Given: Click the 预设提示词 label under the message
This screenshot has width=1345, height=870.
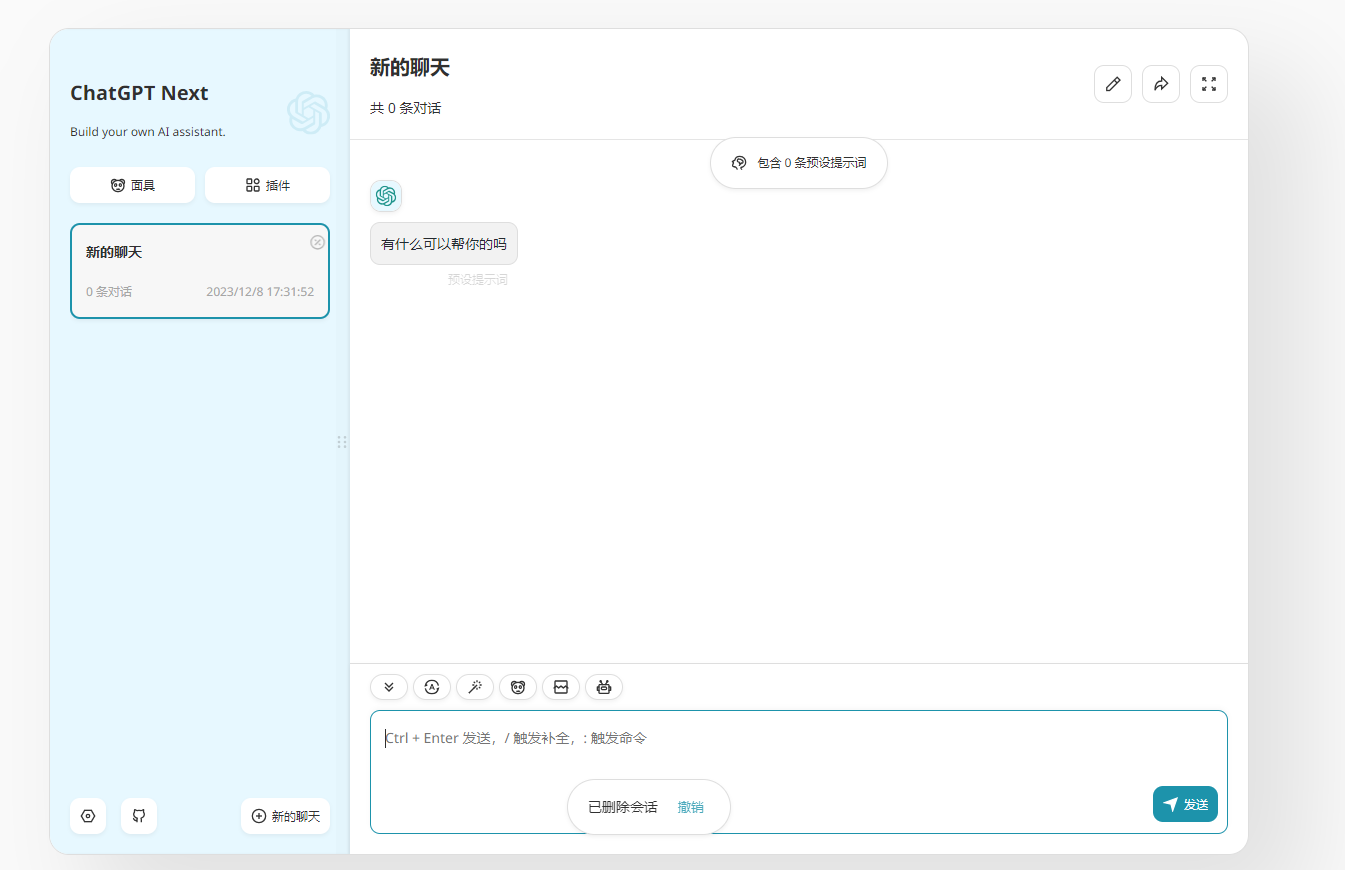Looking at the screenshot, I should pos(478,280).
